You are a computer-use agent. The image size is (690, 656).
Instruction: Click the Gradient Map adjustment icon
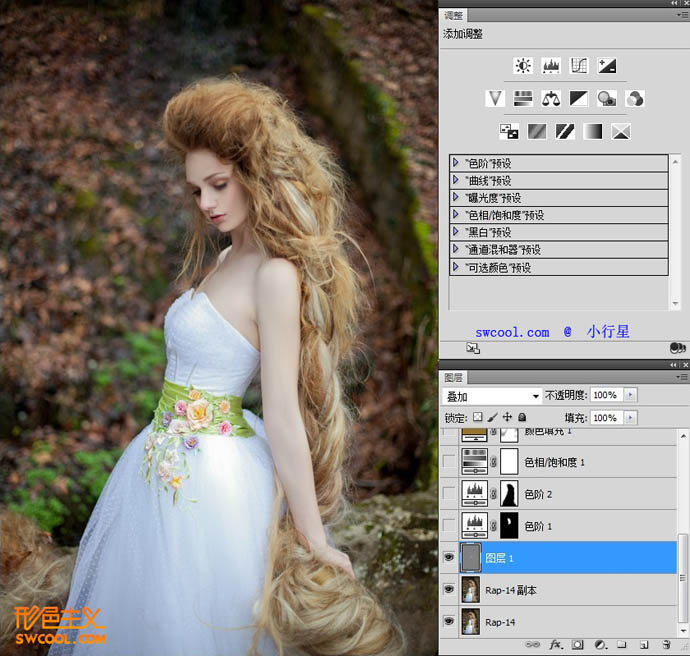[593, 131]
